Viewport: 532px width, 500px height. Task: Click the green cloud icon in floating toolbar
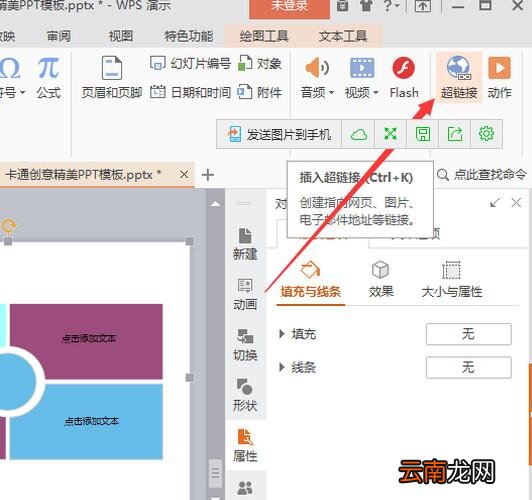click(358, 134)
